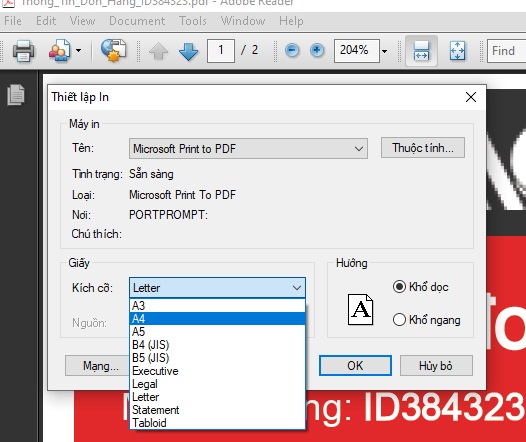Choose Legal paper size
The height and width of the screenshot is (442, 526).
[x=217, y=384]
